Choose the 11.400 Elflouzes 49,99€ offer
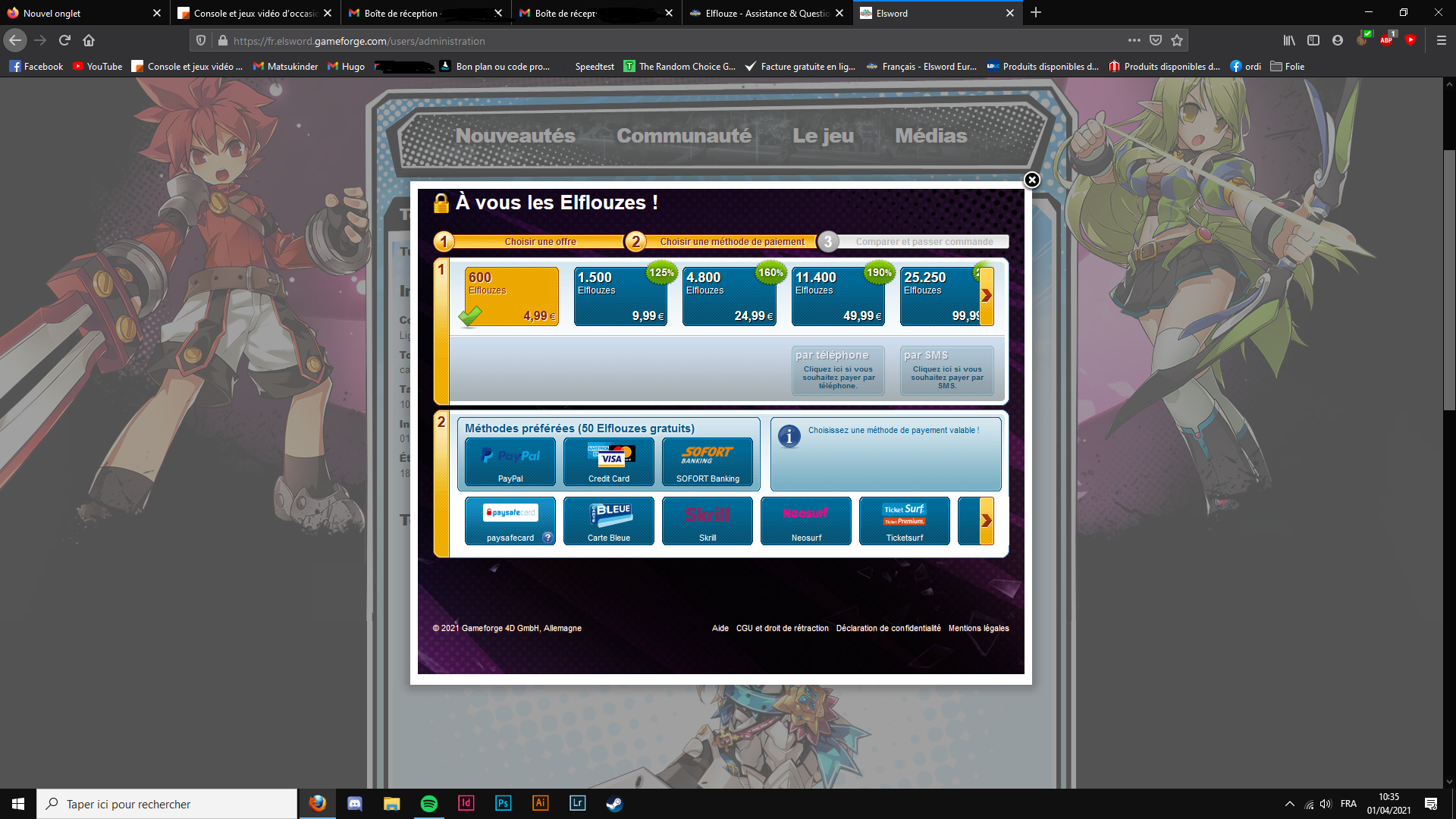 point(838,297)
